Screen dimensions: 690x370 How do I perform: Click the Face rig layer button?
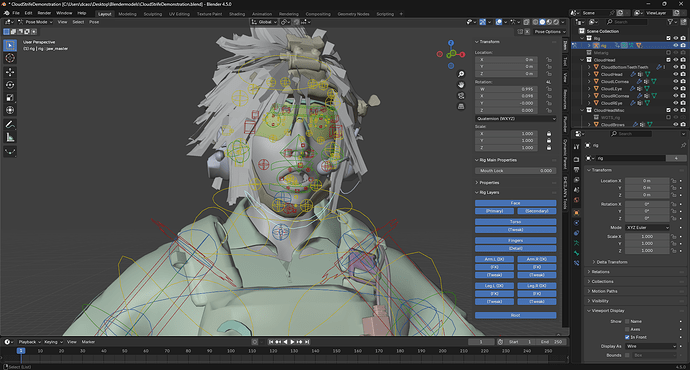515,203
